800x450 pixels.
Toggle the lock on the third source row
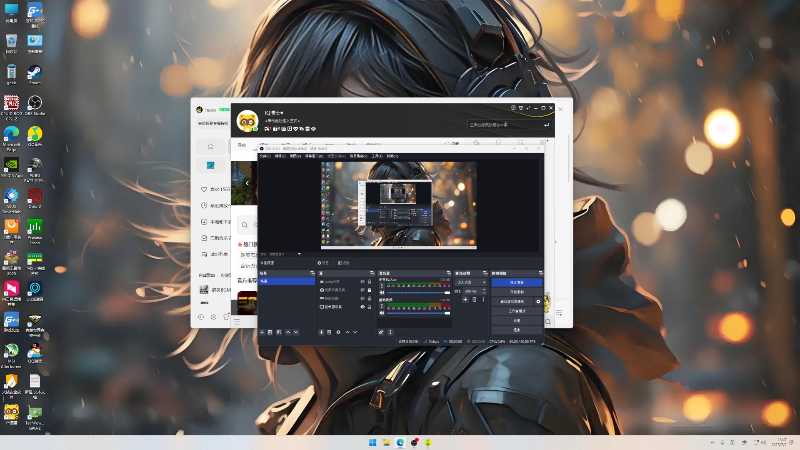[369, 298]
